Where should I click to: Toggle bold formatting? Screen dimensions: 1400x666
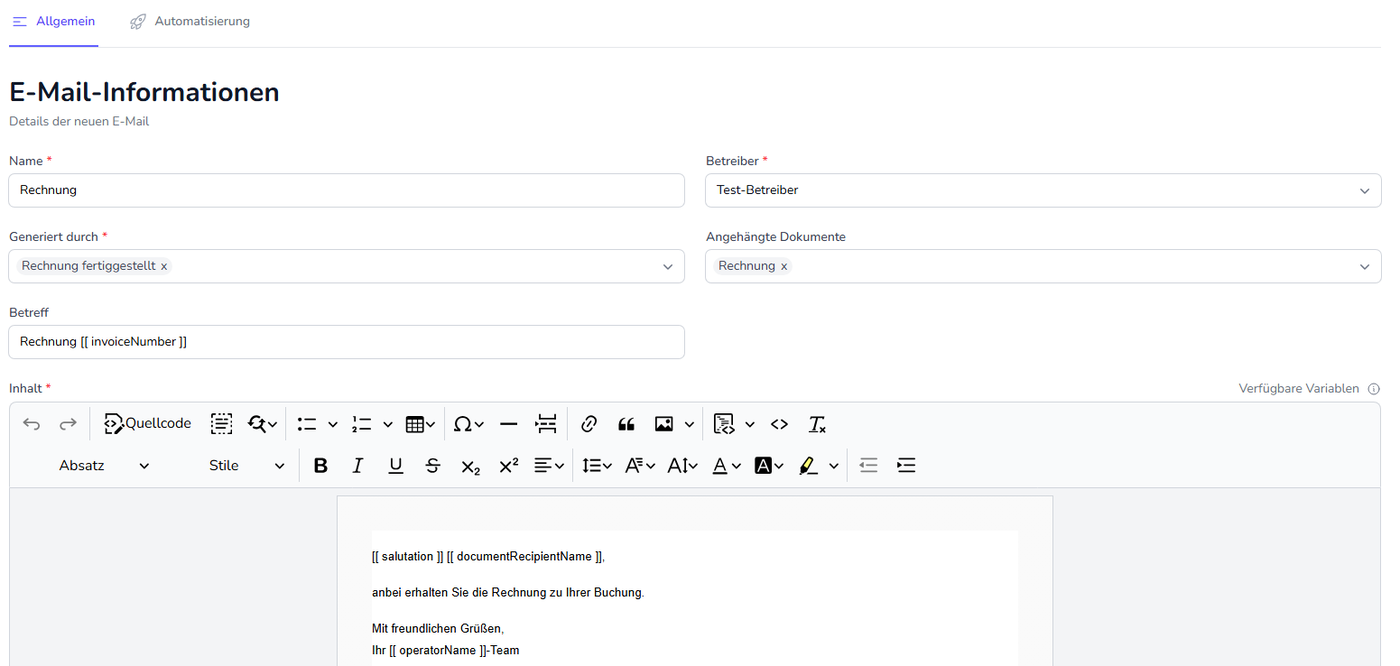pyautogui.click(x=321, y=466)
